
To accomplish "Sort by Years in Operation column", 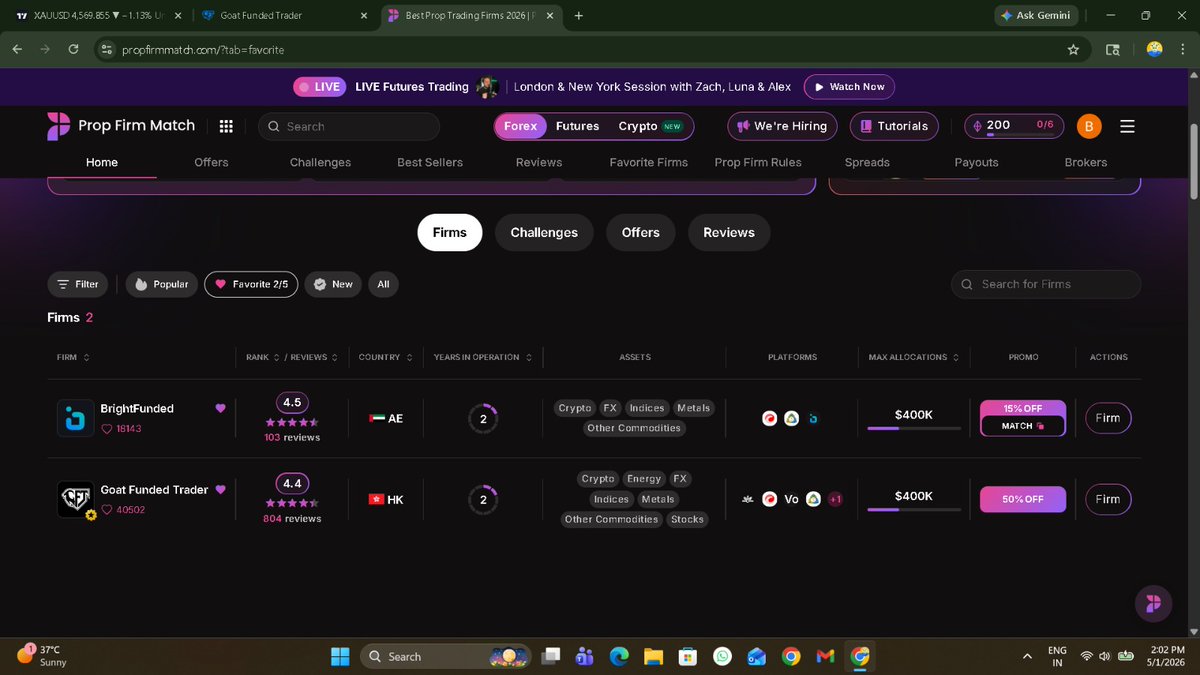I will click(483, 357).
